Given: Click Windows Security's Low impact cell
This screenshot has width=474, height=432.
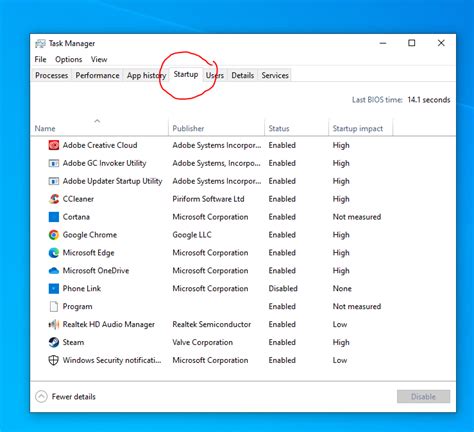Looking at the screenshot, I should point(340,360).
